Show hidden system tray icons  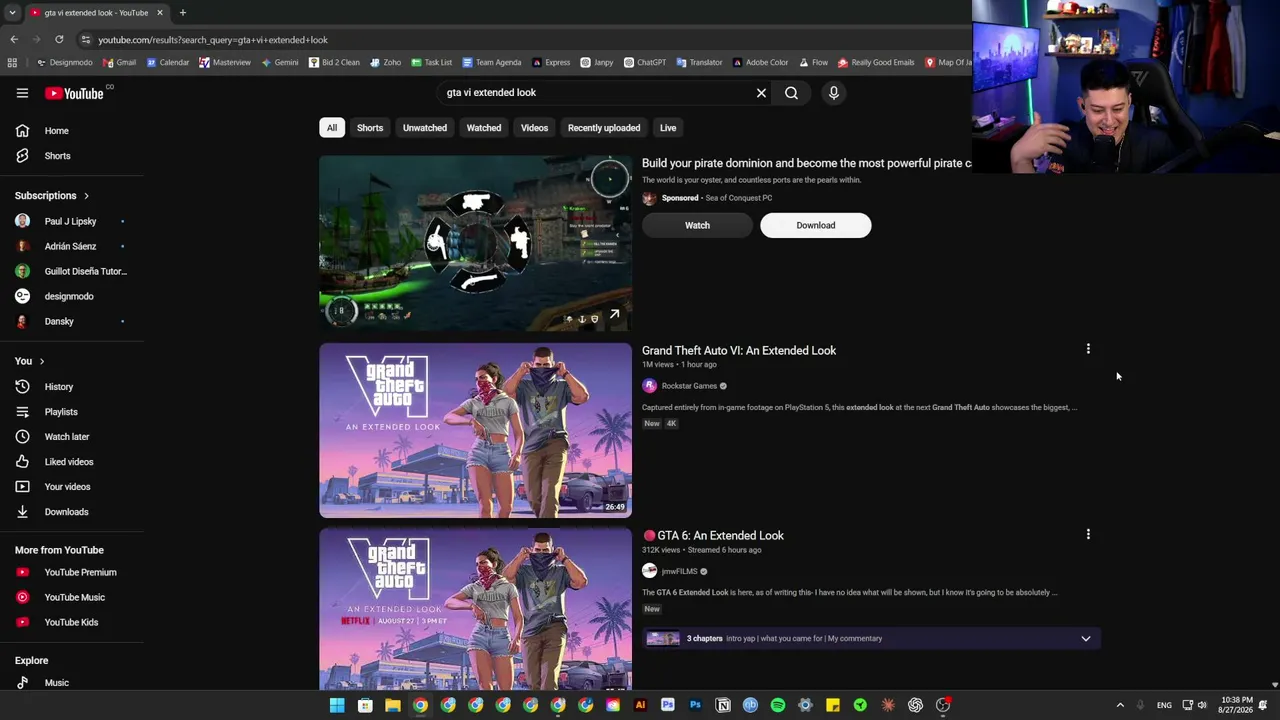tap(1120, 705)
